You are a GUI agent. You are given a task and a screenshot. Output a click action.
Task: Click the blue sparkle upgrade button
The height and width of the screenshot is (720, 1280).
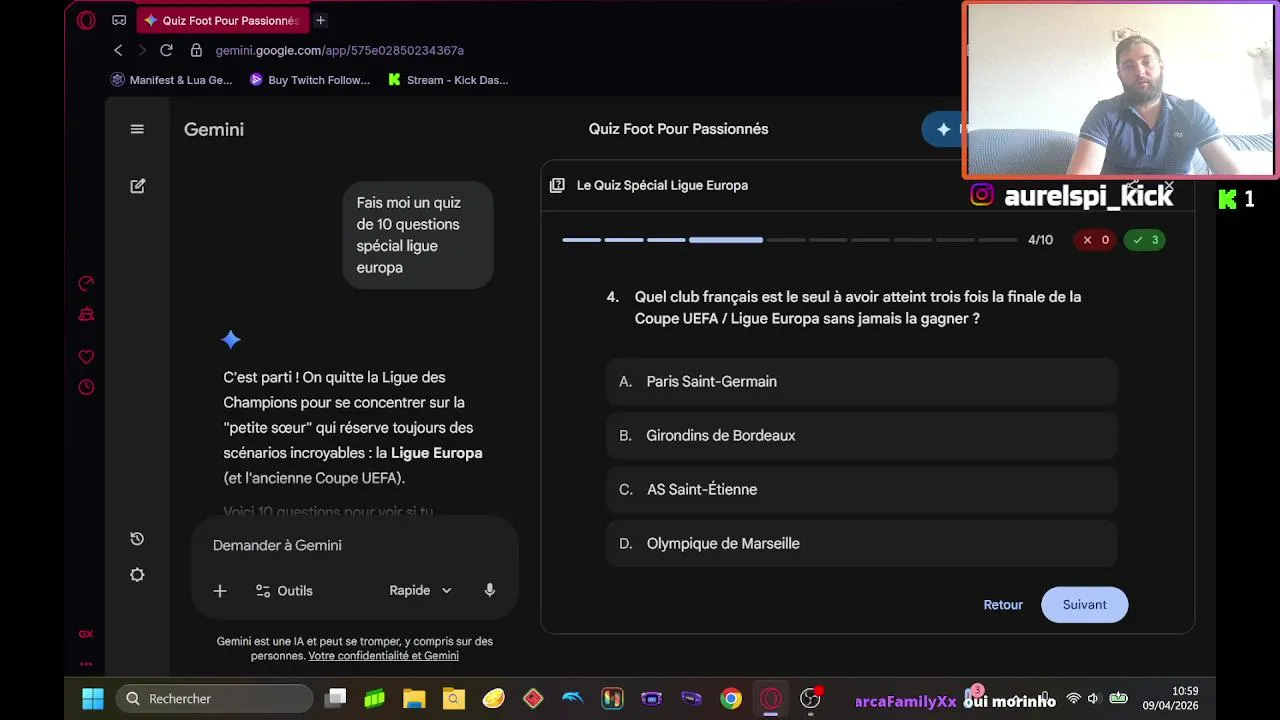coord(943,129)
